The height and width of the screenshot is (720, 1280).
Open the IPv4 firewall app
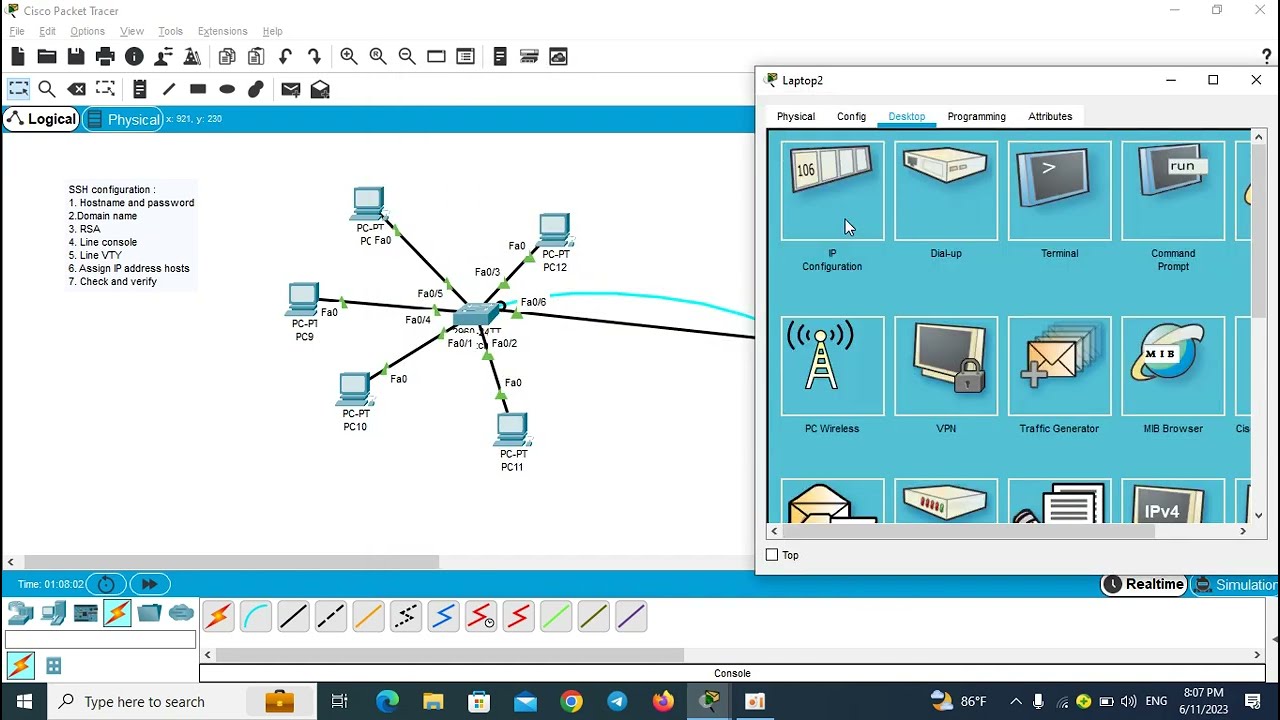pyautogui.click(x=1173, y=502)
